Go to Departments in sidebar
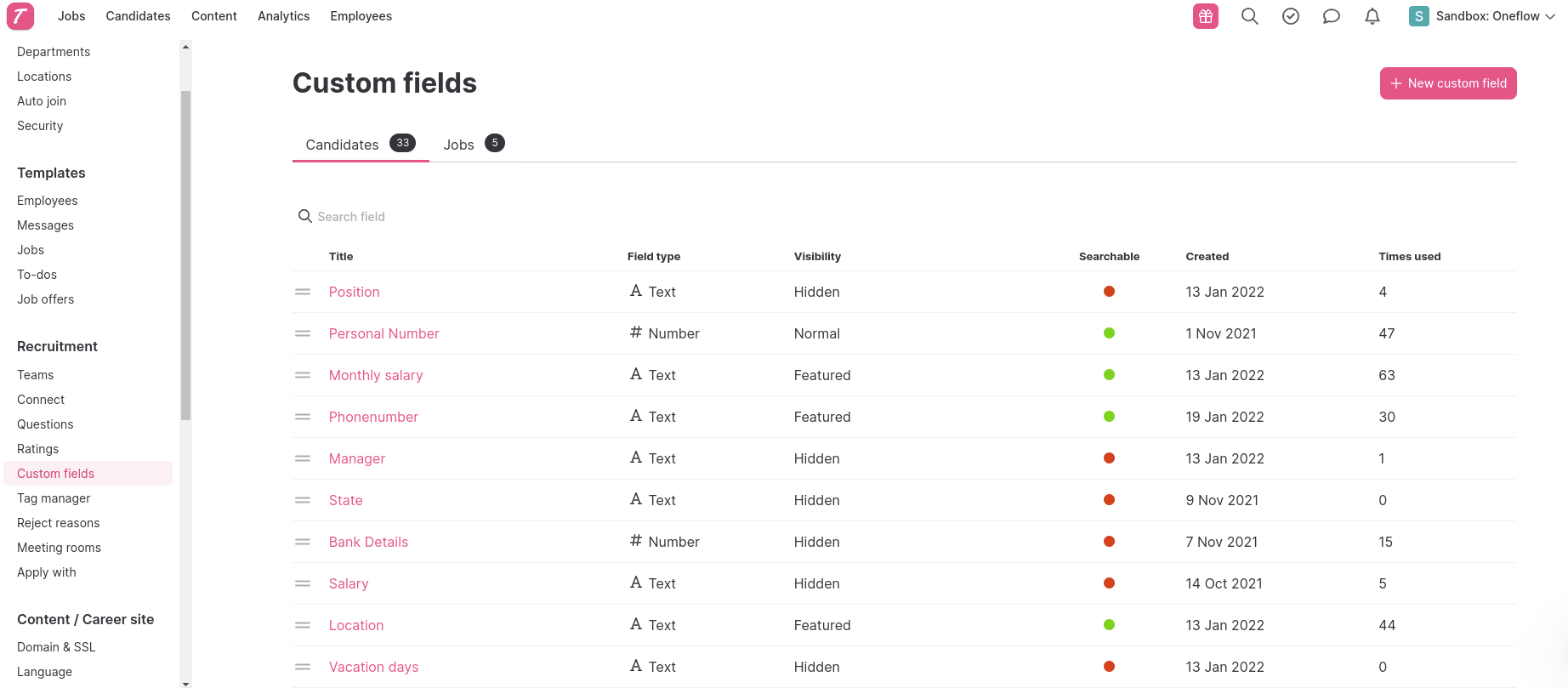This screenshot has height=688, width=1568. [x=54, y=52]
